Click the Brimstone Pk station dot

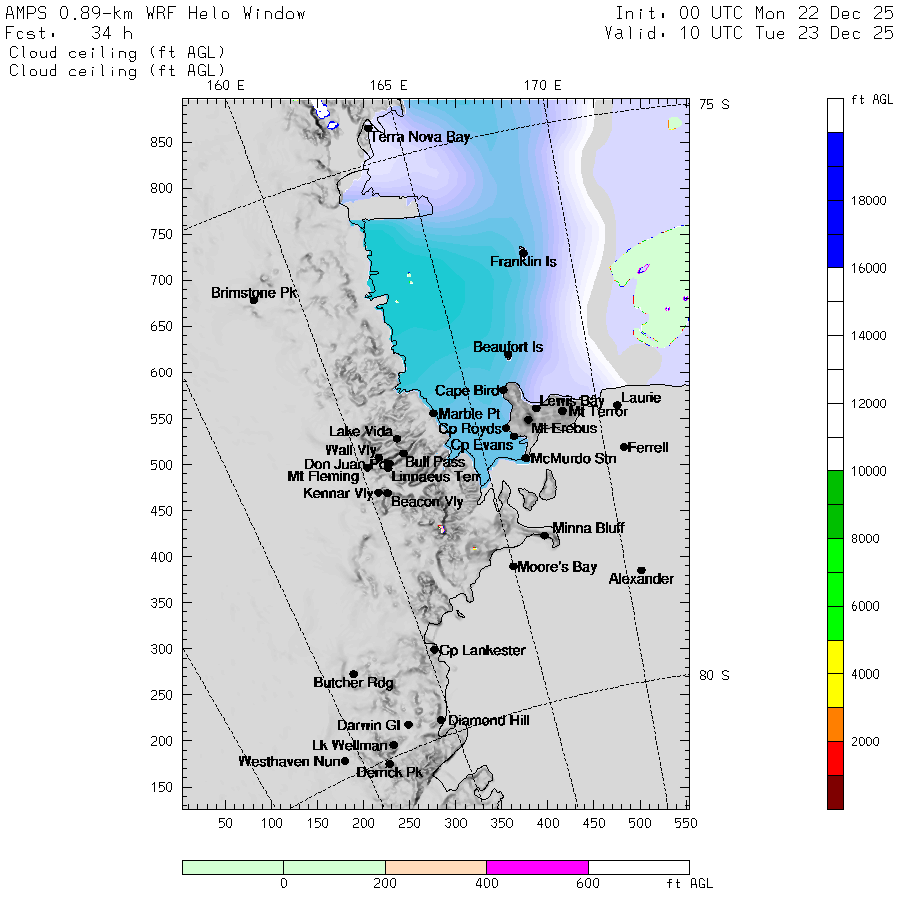tap(254, 300)
